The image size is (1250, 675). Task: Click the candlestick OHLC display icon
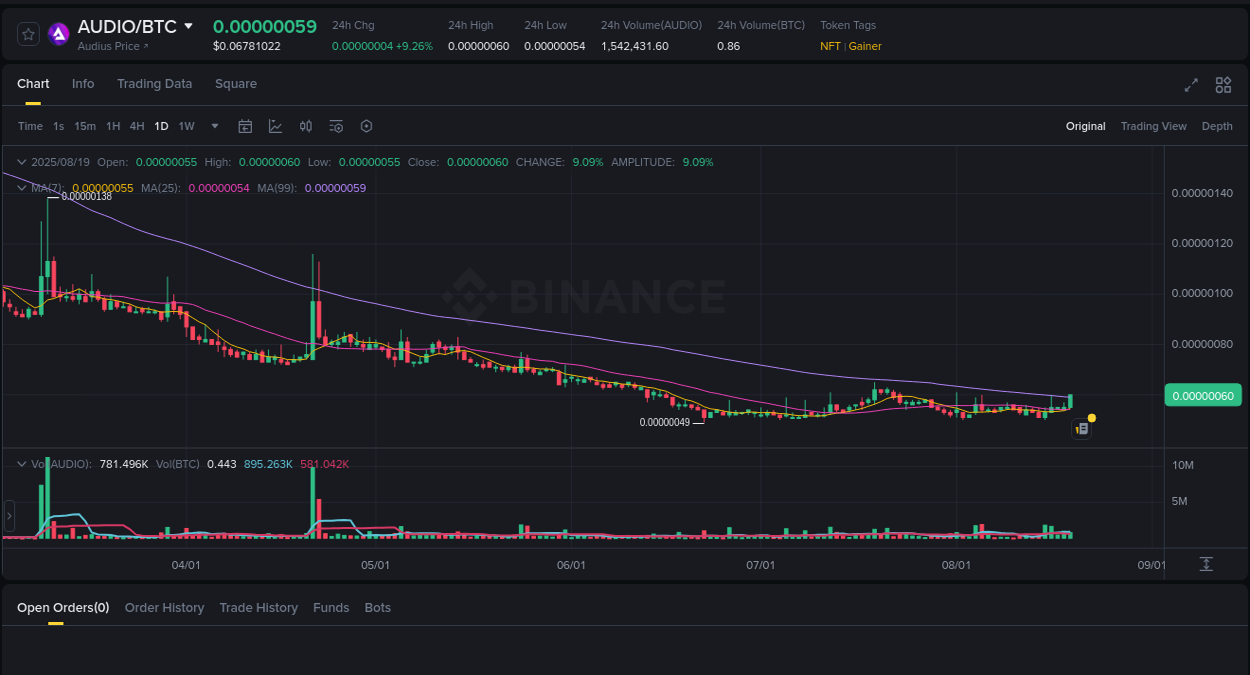click(306, 126)
